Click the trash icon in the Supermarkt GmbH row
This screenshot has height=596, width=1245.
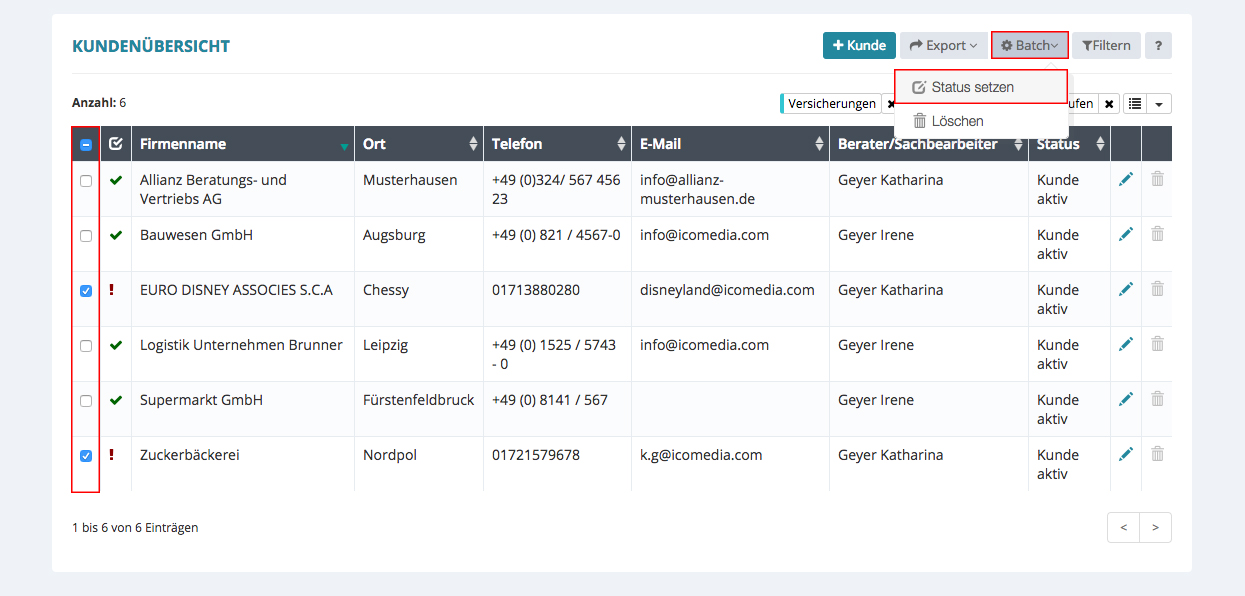tap(1157, 399)
